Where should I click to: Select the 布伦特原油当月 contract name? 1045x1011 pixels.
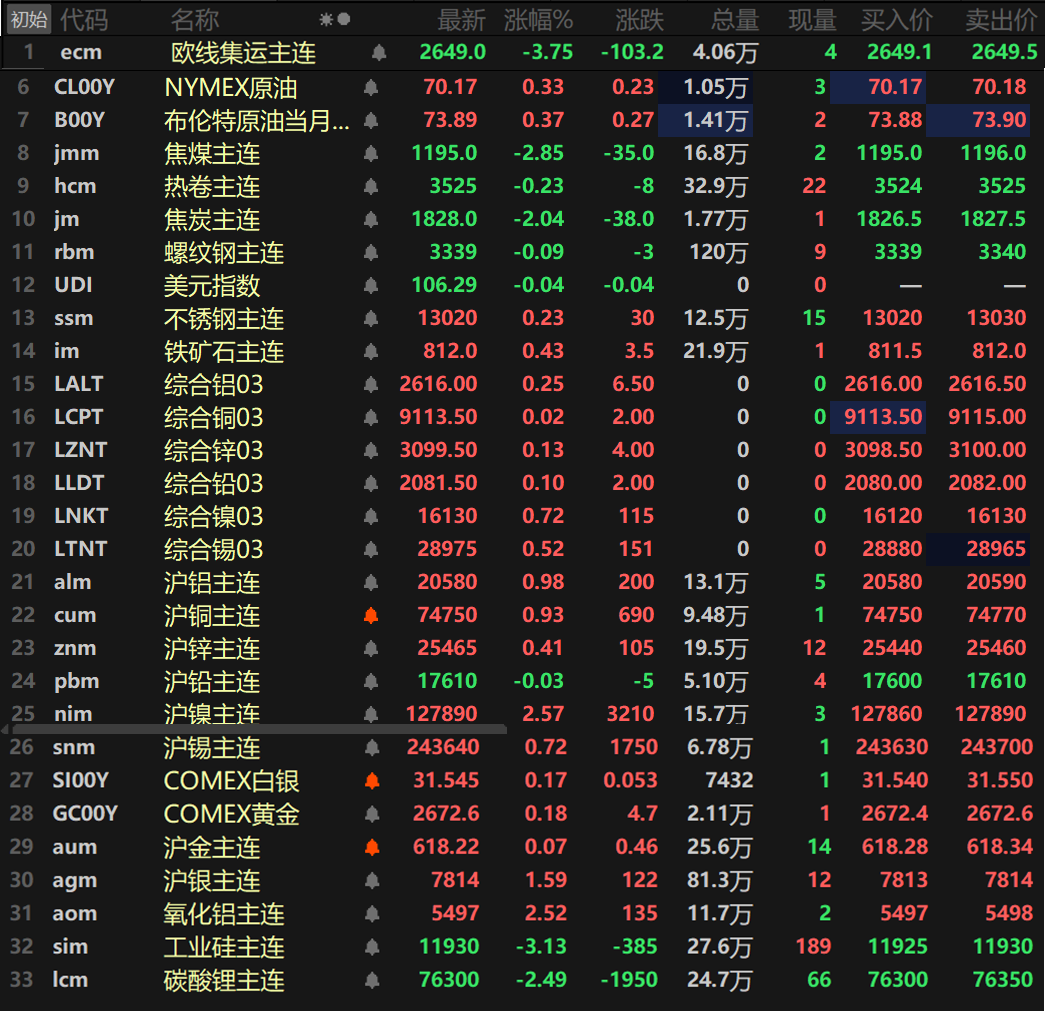[x=257, y=121]
